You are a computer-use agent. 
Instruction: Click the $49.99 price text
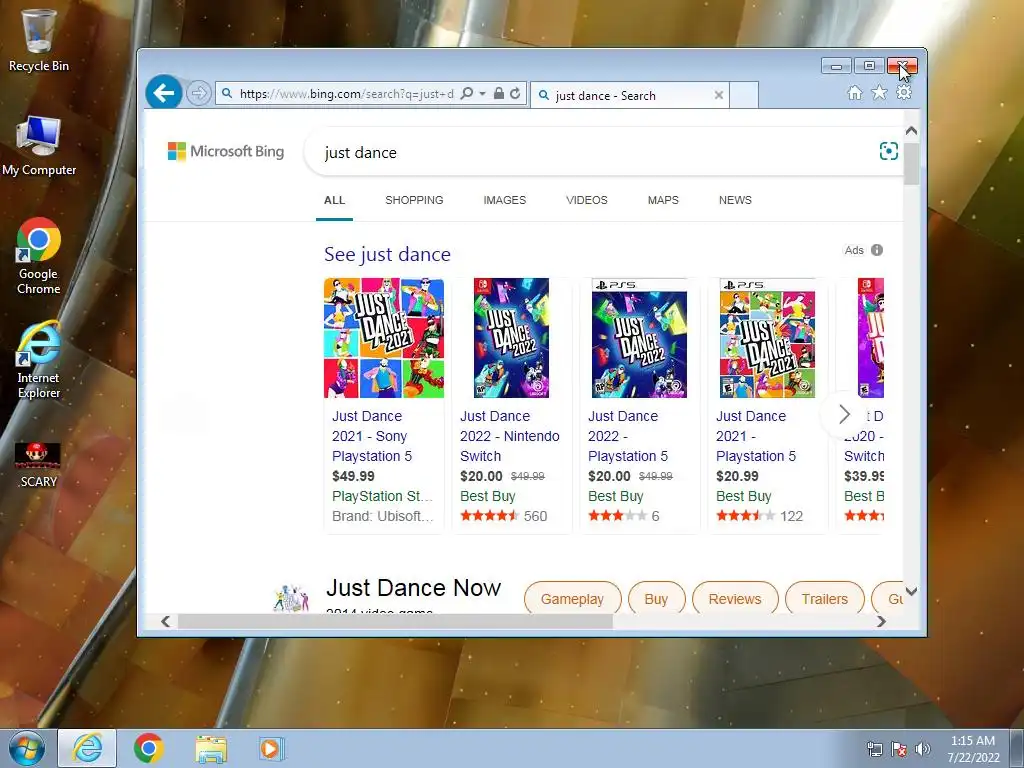(x=353, y=476)
